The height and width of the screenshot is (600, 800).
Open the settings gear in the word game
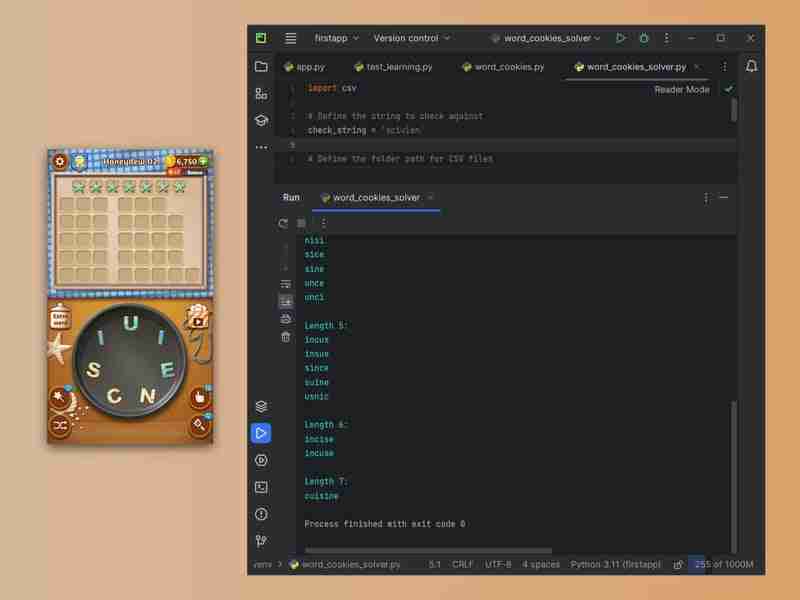[x=58, y=162]
